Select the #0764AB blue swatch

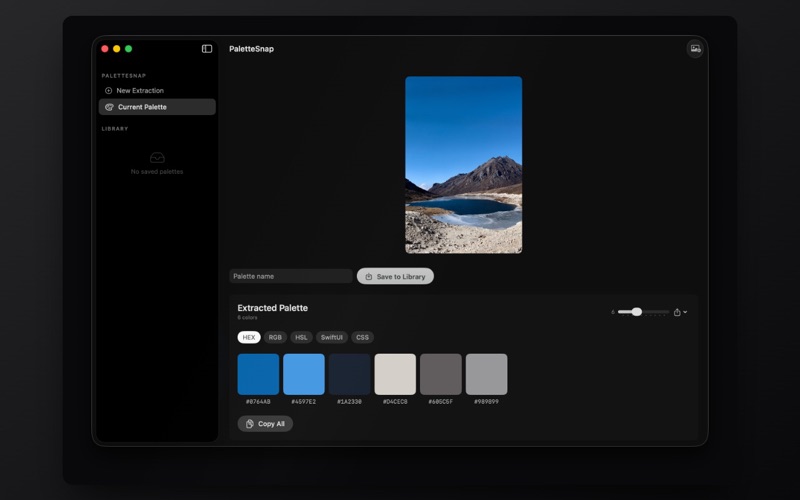pos(258,374)
